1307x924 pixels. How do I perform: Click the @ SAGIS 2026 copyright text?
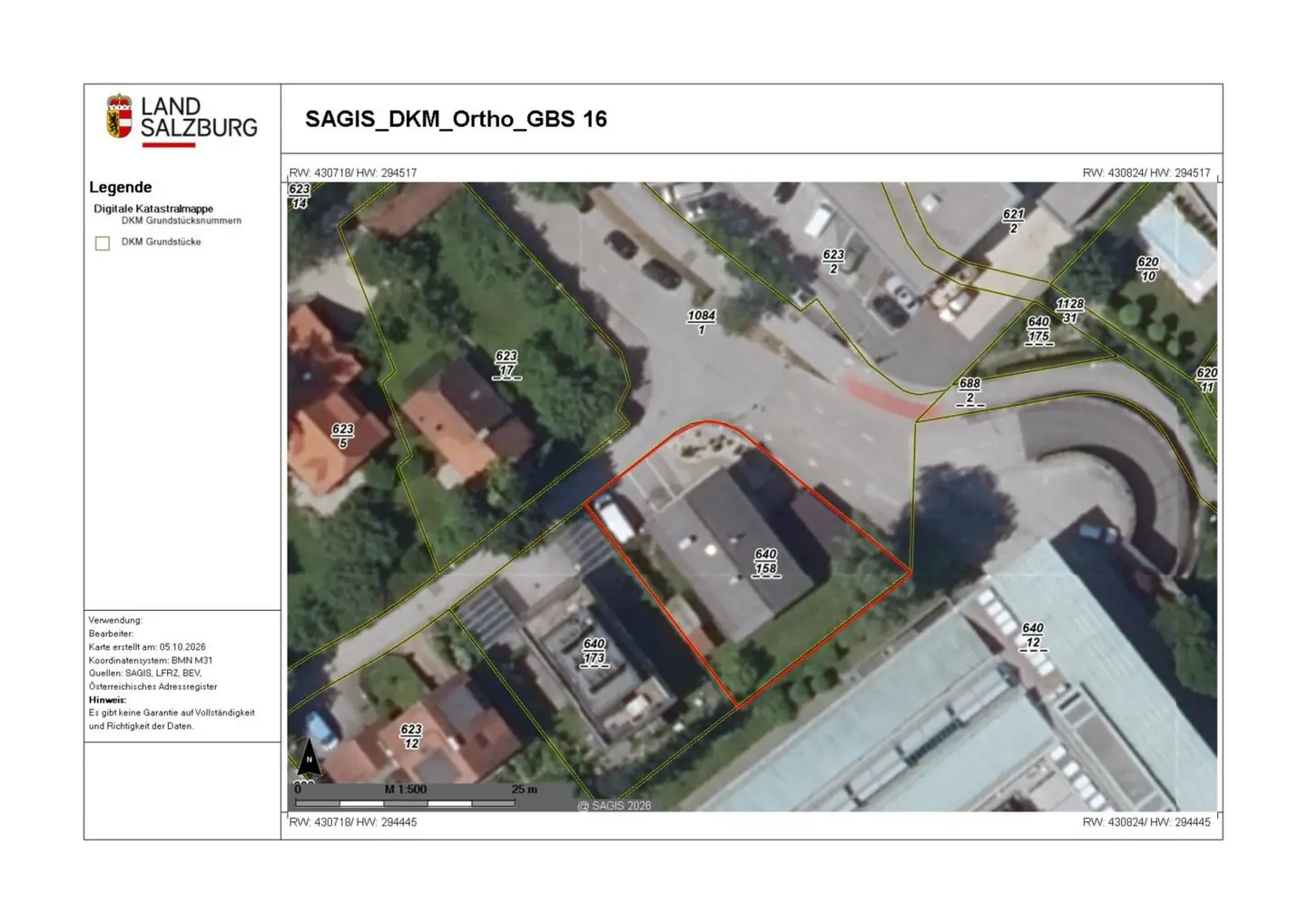(614, 805)
